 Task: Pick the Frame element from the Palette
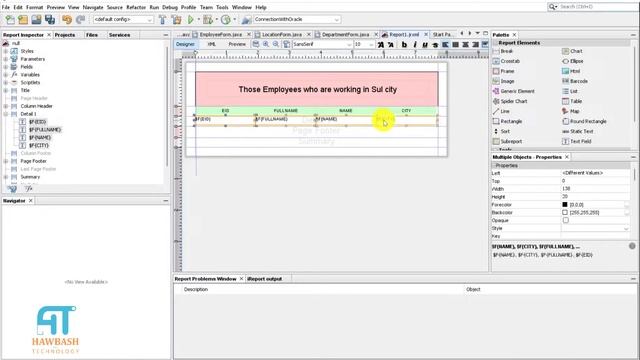(x=503, y=71)
